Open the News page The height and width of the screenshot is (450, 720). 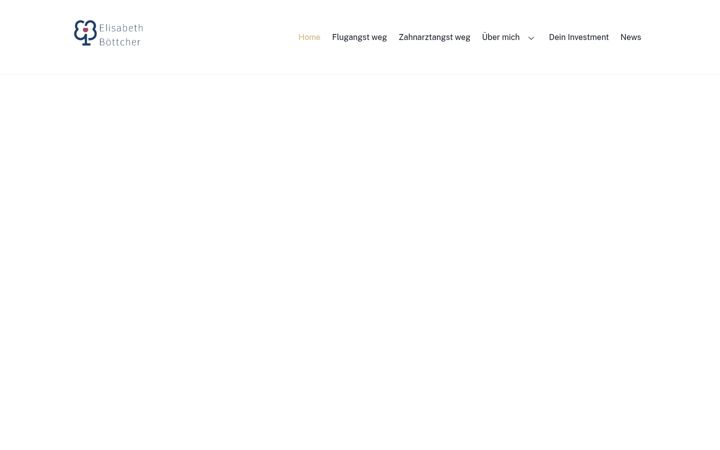pos(630,37)
